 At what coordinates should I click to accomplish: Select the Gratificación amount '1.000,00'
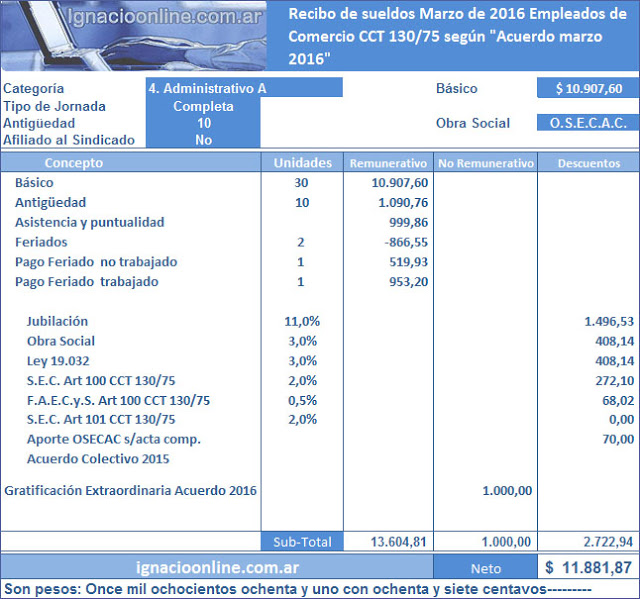click(x=507, y=490)
